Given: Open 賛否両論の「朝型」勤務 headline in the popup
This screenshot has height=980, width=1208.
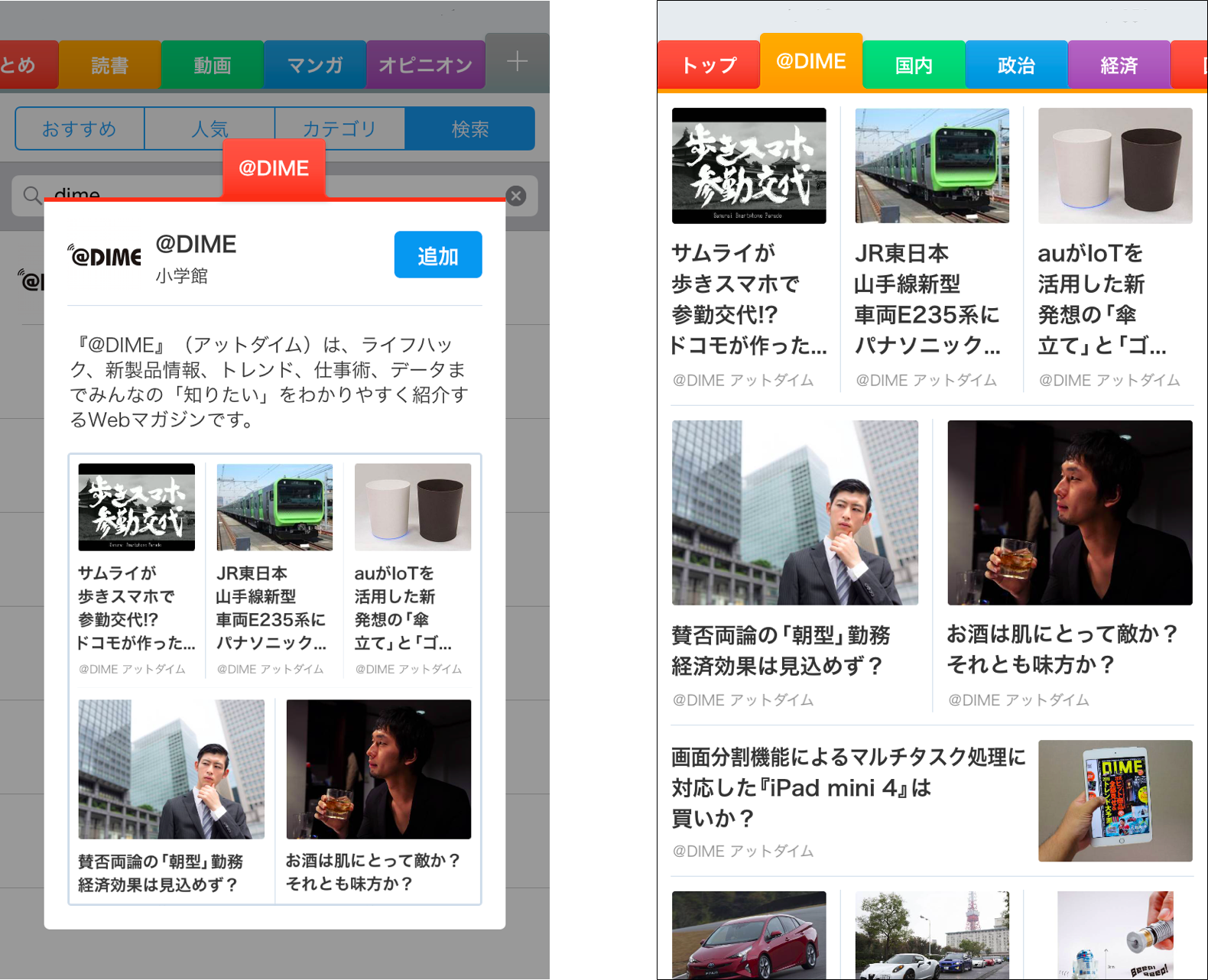Looking at the screenshot, I should coord(161,873).
